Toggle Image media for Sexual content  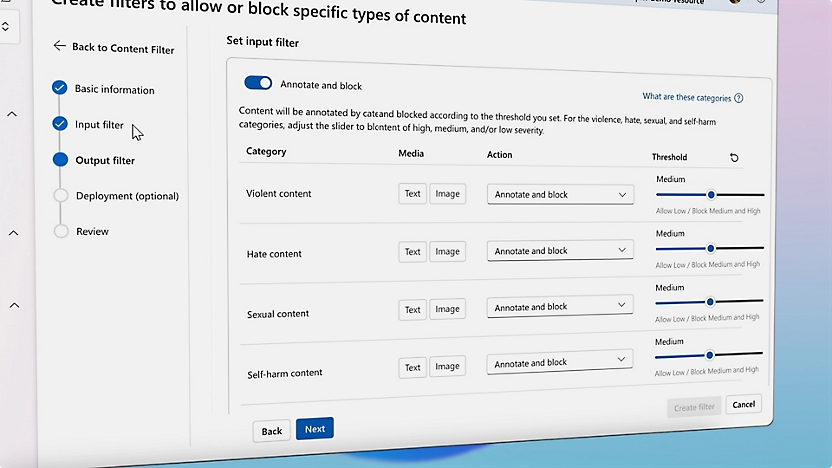pyautogui.click(x=447, y=309)
